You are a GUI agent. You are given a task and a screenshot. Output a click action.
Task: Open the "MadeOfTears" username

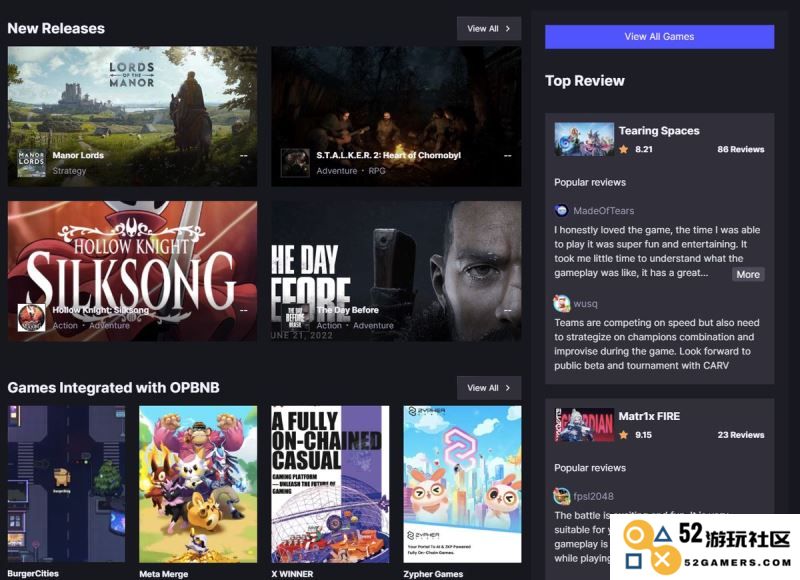tap(604, 211)
